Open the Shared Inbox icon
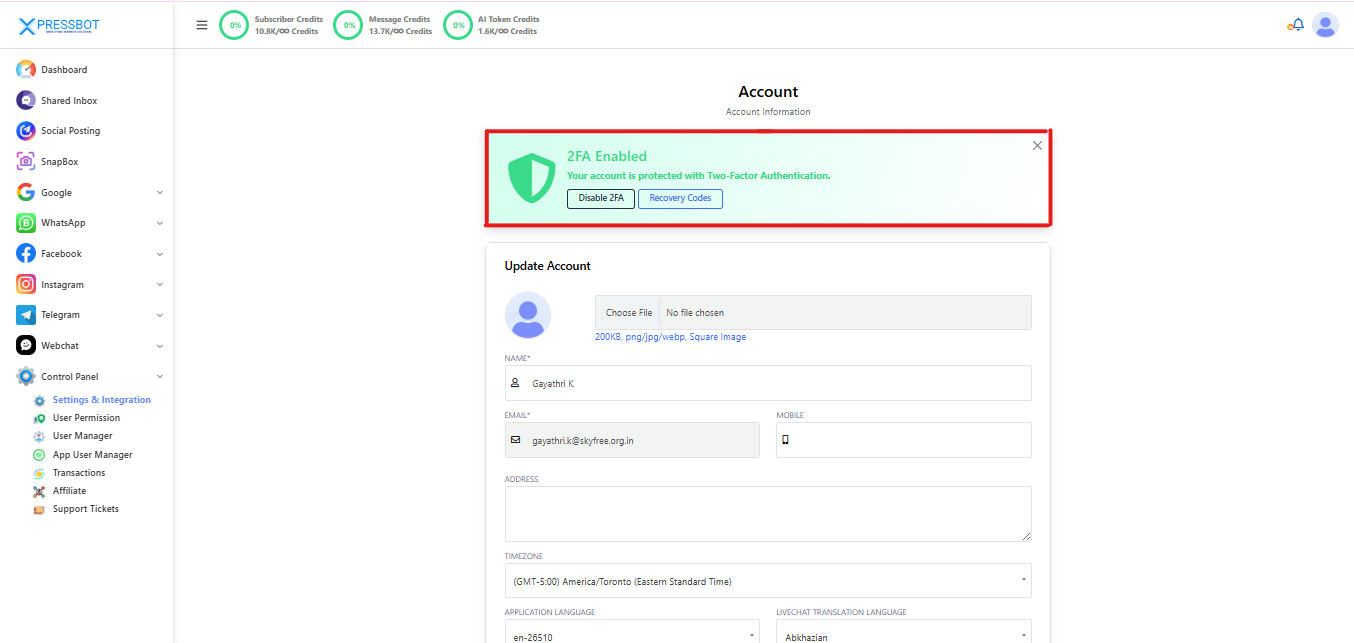The image size is (1354, 643). [26, 101]
